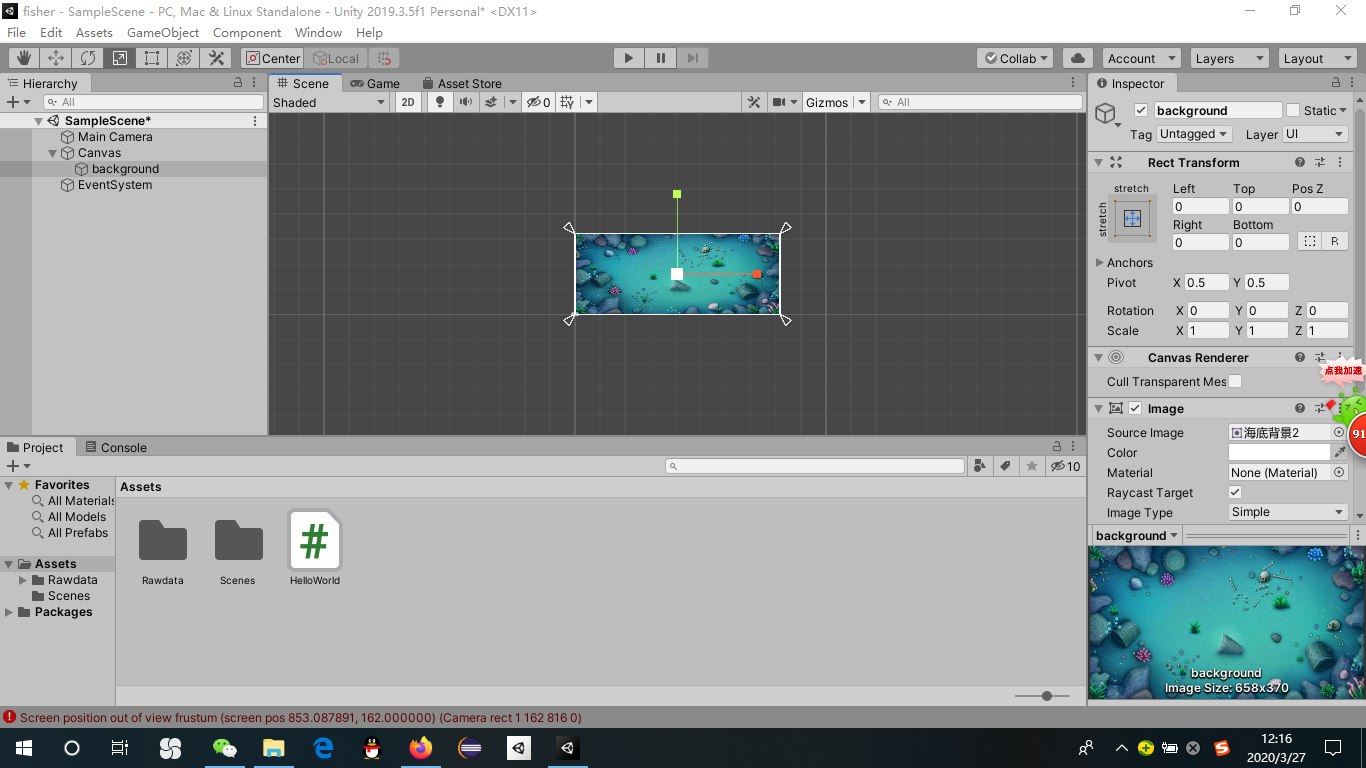Image resolution: width=1366 pixels, height=768 pixels.
Task: Select the Rotate tool
Action: tap(88, 57)
